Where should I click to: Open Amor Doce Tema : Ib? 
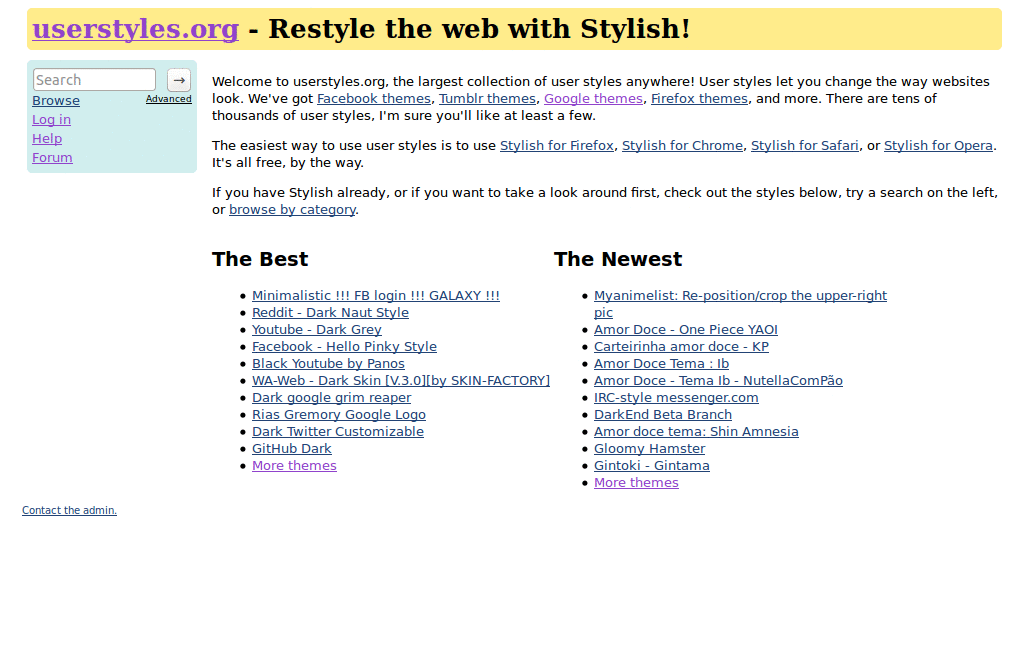coord(661,364)
